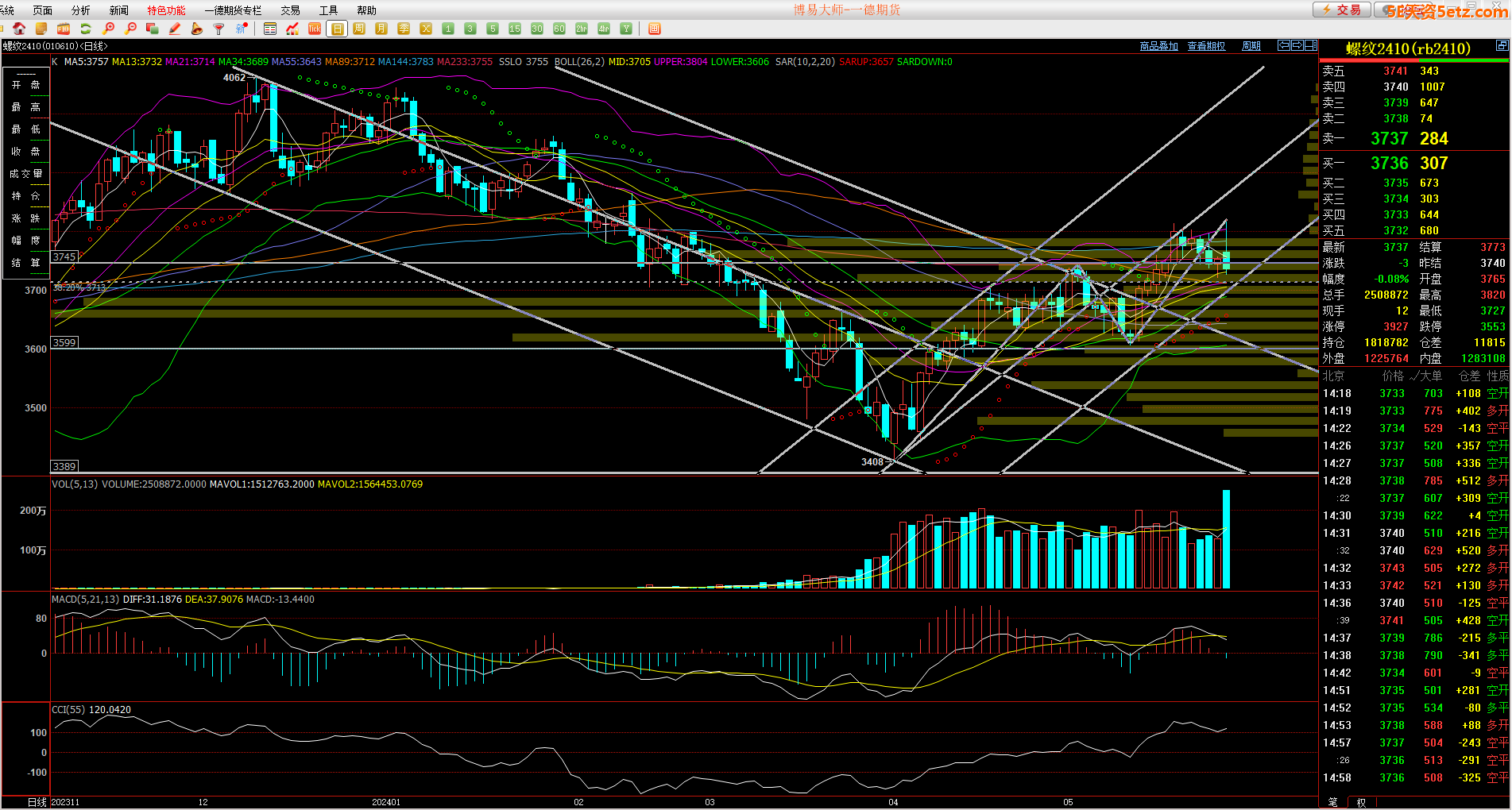Switch to the 5-minute period

point(493,29)
